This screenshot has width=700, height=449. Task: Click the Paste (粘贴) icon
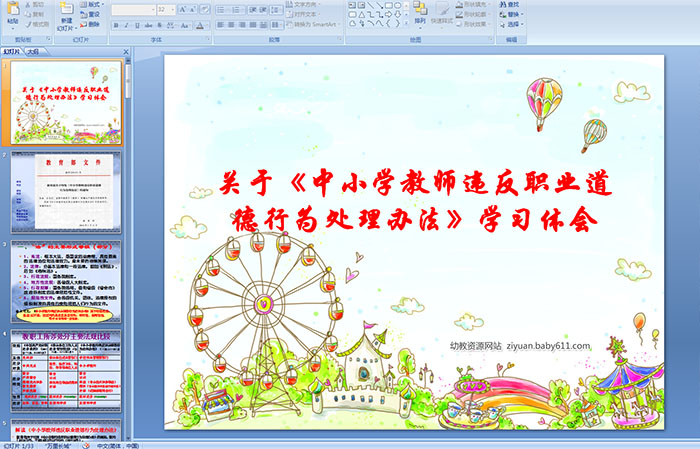tap(13, 9)
